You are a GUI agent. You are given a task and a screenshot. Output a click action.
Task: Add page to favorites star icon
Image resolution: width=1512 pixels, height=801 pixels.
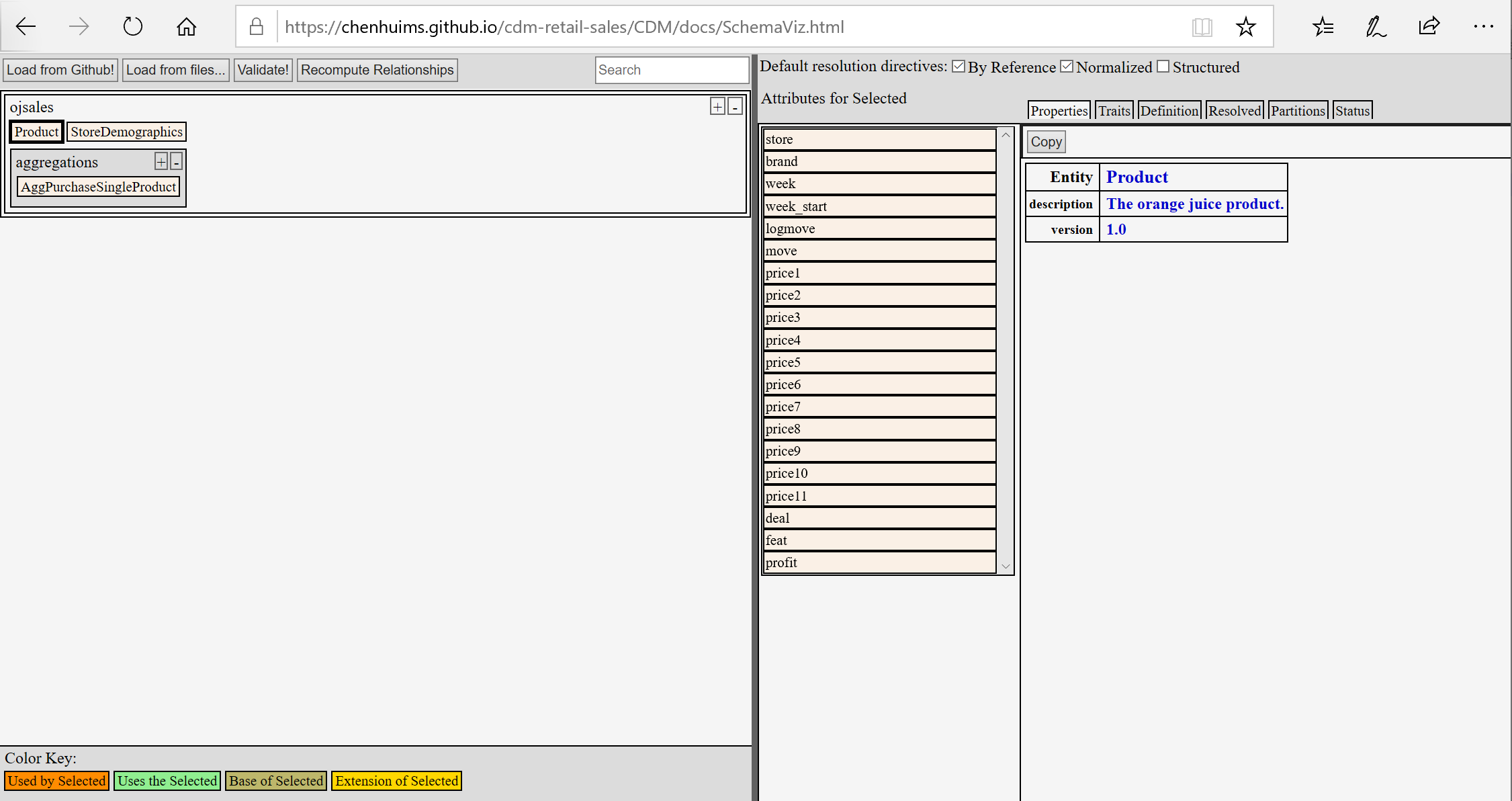click(1245, 27)
